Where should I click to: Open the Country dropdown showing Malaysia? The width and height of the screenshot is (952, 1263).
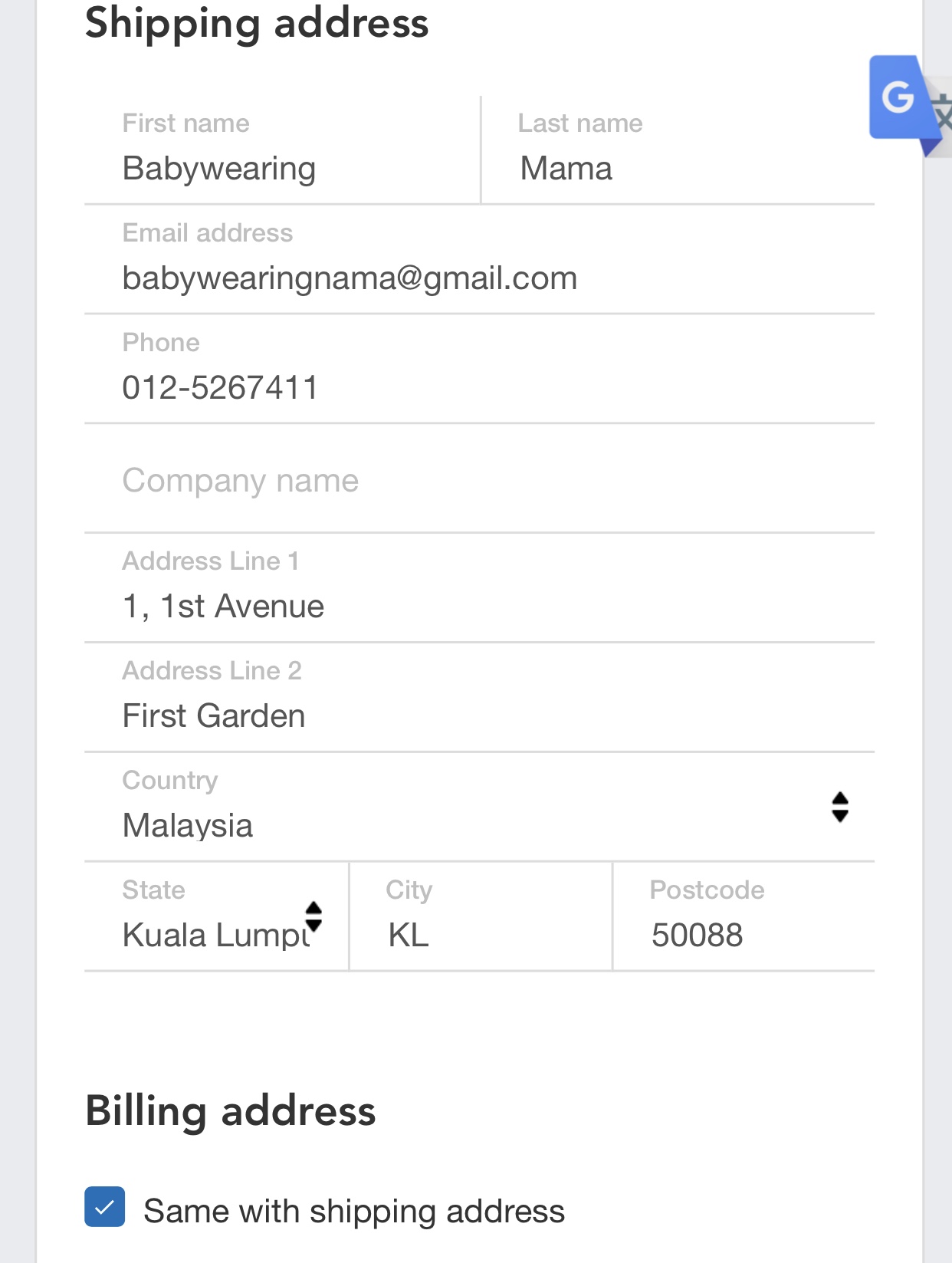point(480,807)
